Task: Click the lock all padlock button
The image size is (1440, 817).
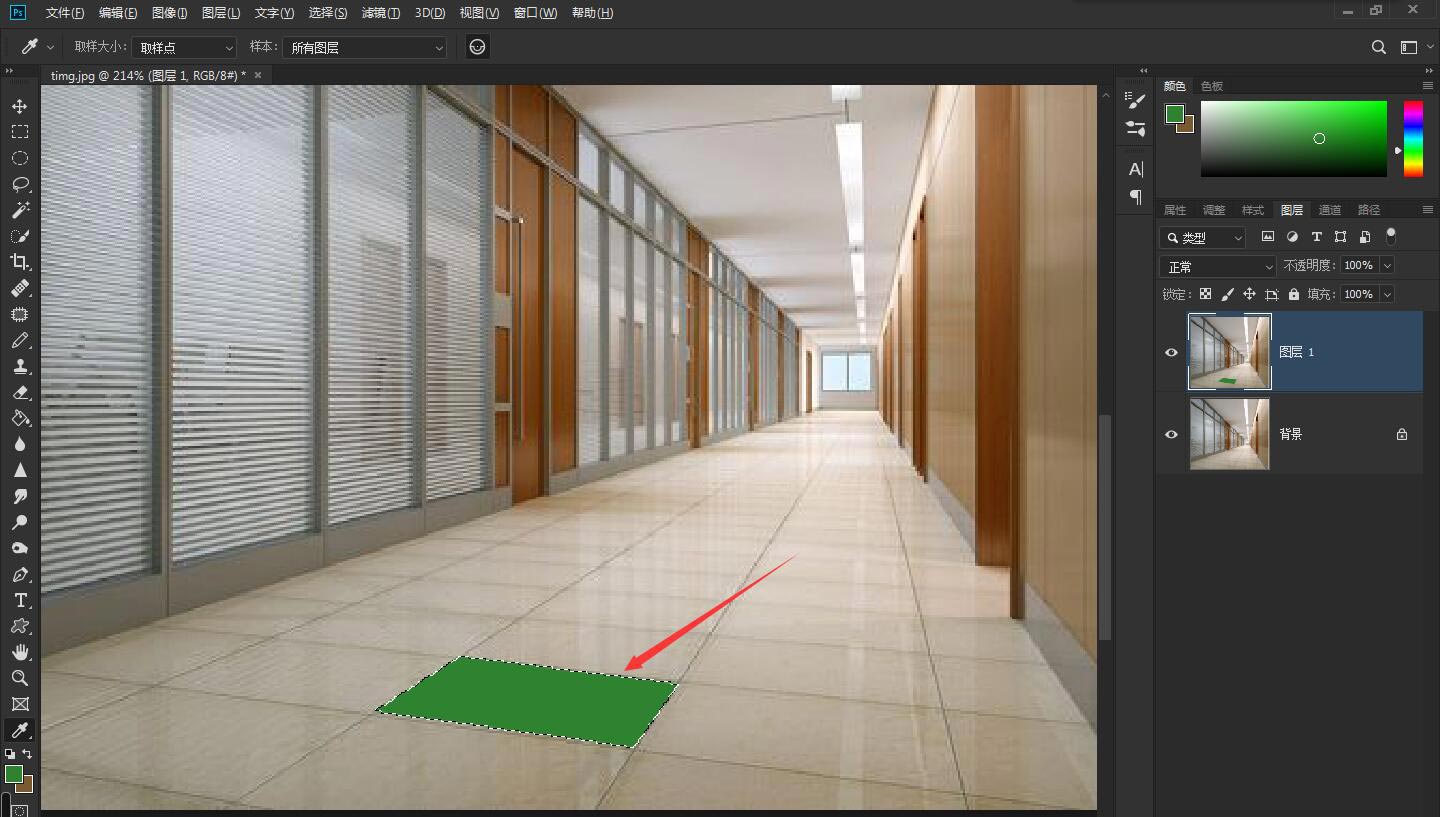Action: click(x=1294, y=294)
